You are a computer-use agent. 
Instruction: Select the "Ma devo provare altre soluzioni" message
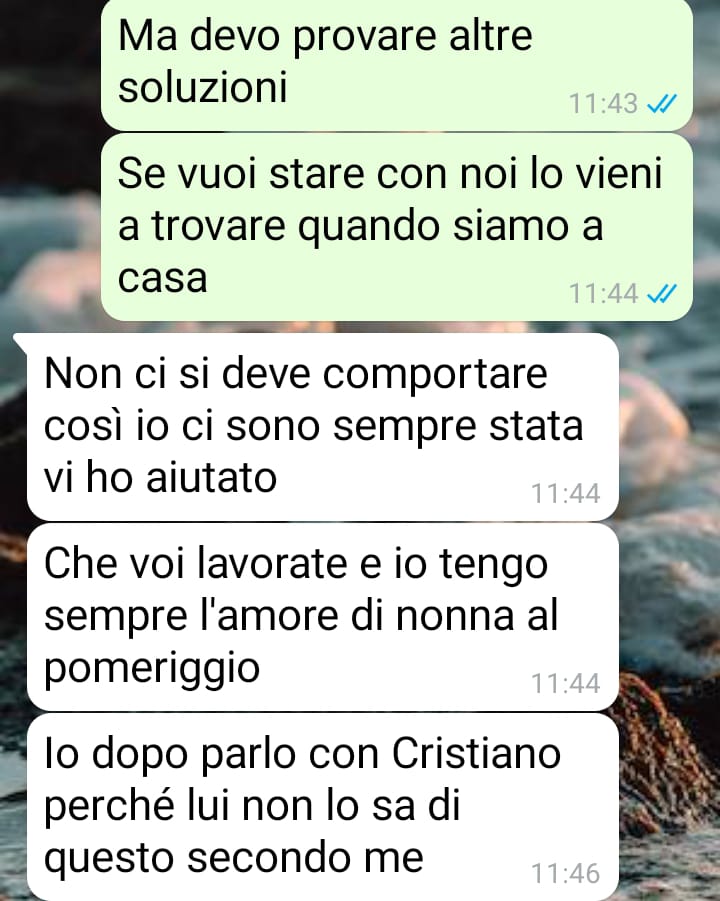click(396, 64)
